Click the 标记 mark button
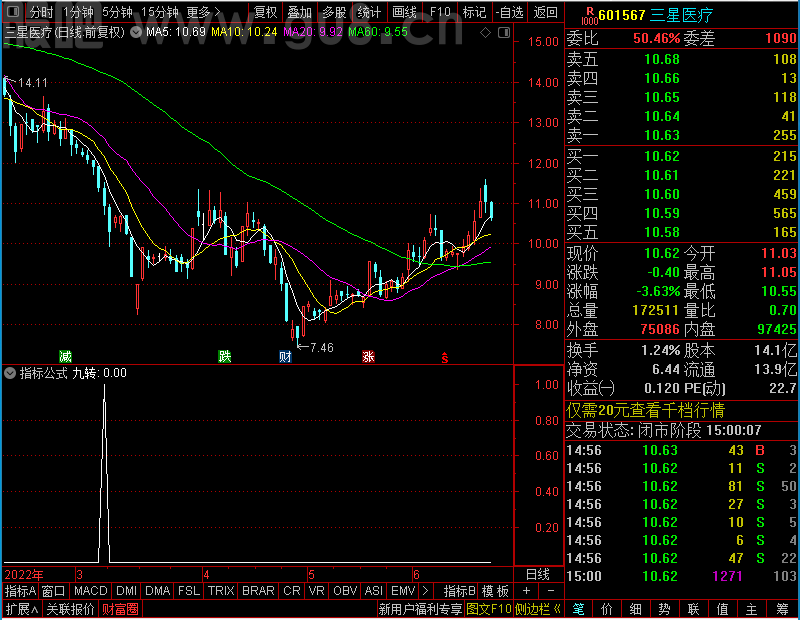Screen dimensions: 800x620 474,12
